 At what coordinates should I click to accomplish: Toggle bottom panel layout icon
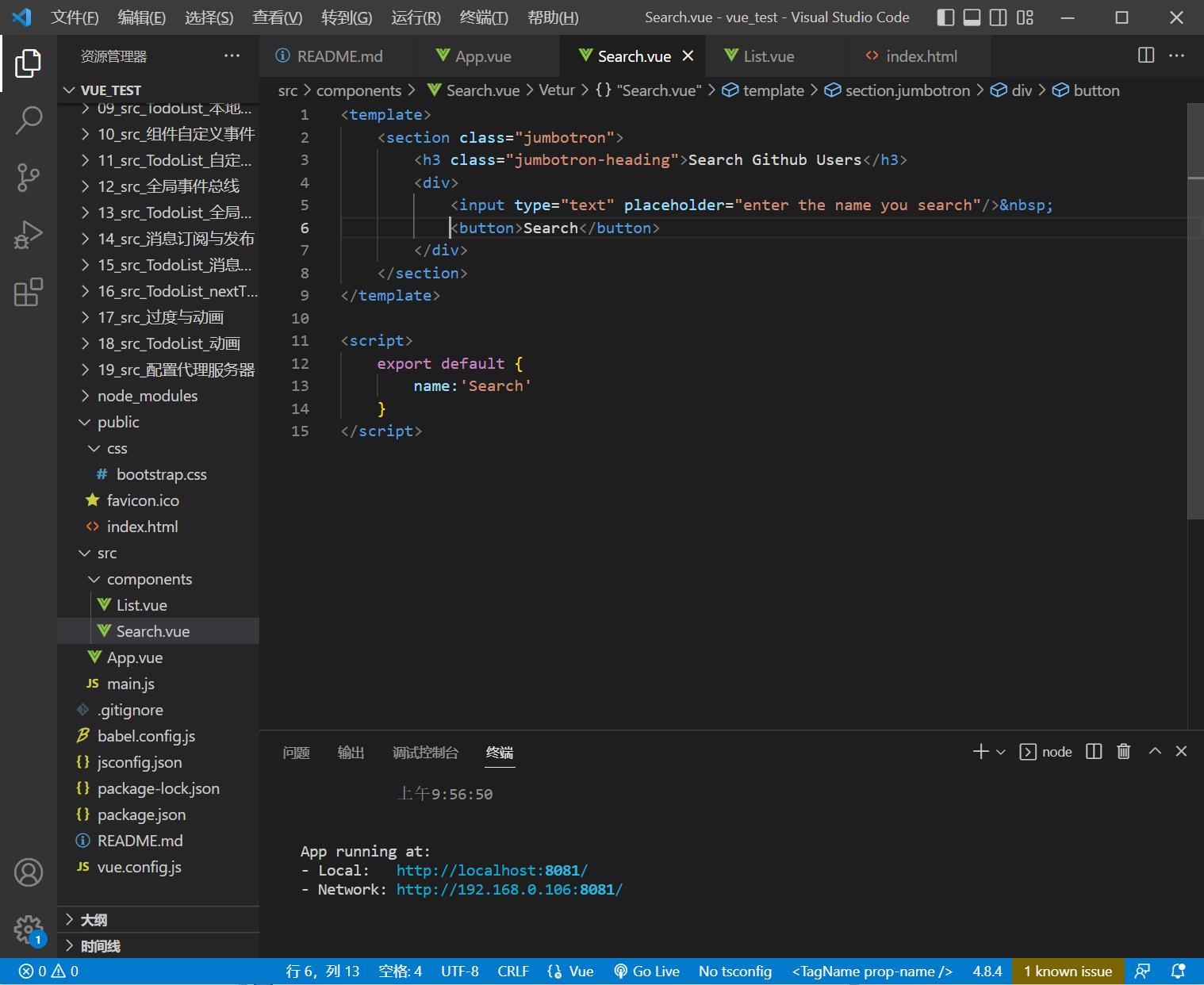(972, 17)
